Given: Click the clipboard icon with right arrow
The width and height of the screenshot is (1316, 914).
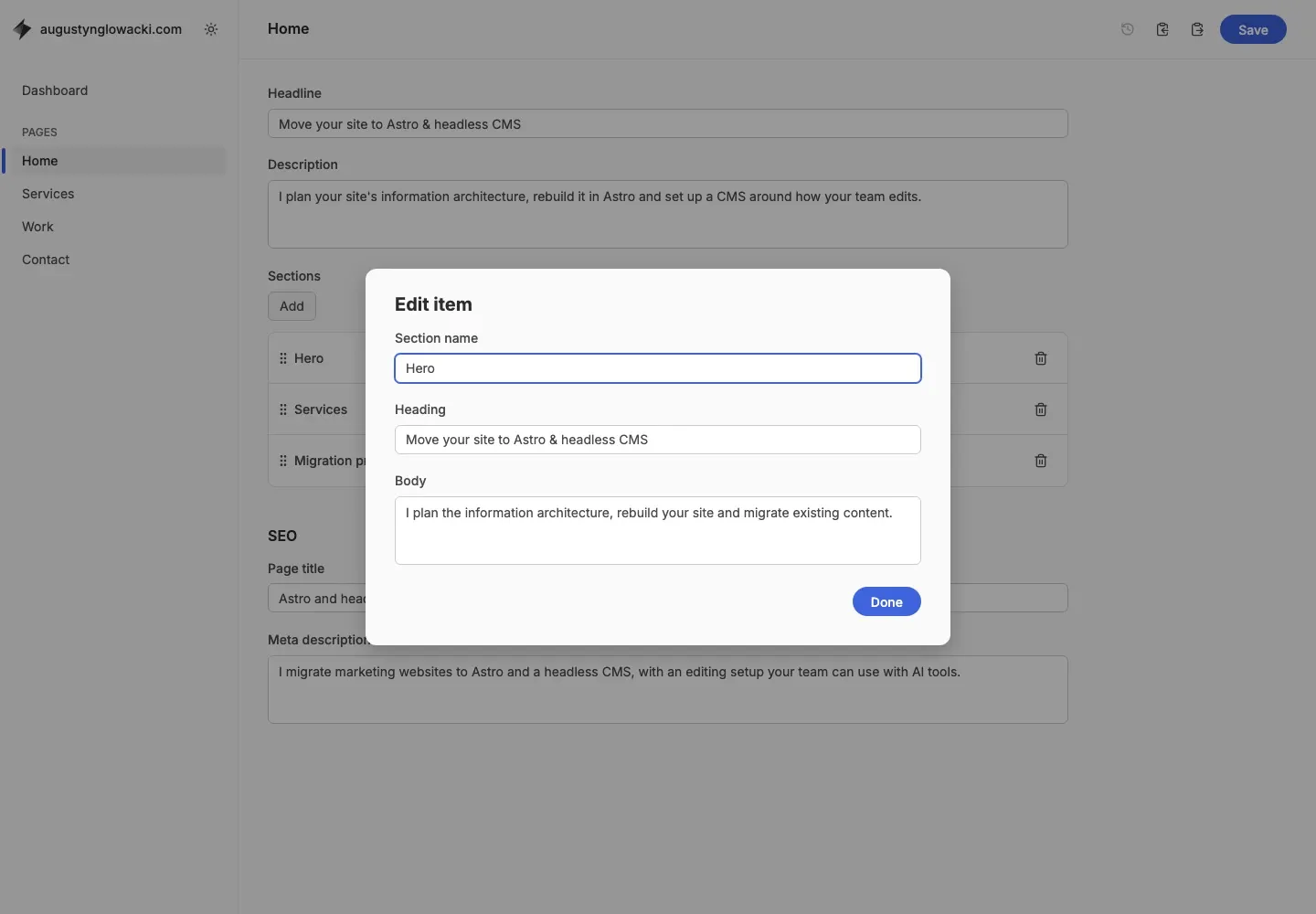Looking at the screenshot, I should pos(1197,29).
